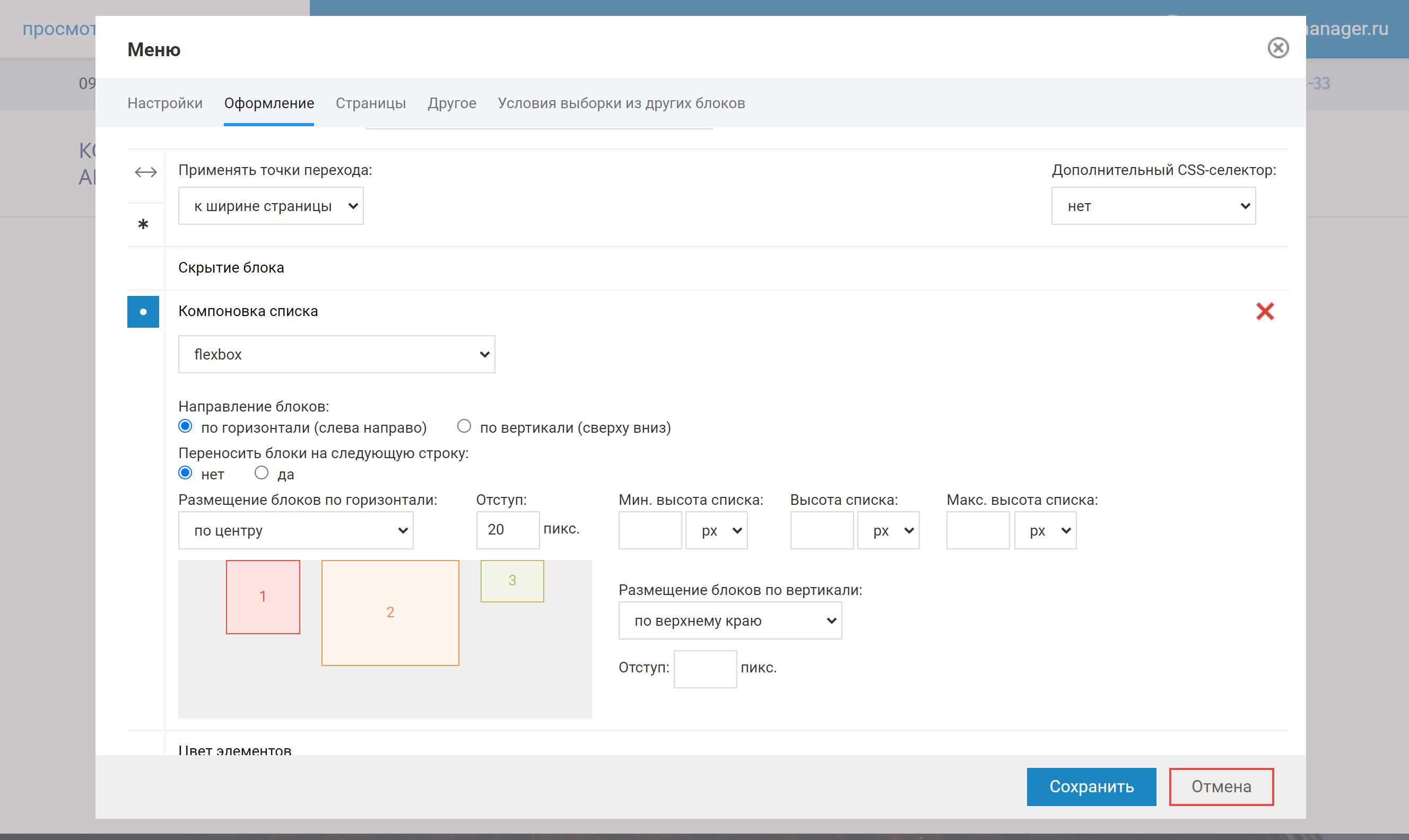Switch to the Настройки tab
Viewport: 1409px width, 840px height.
point(165,103)
